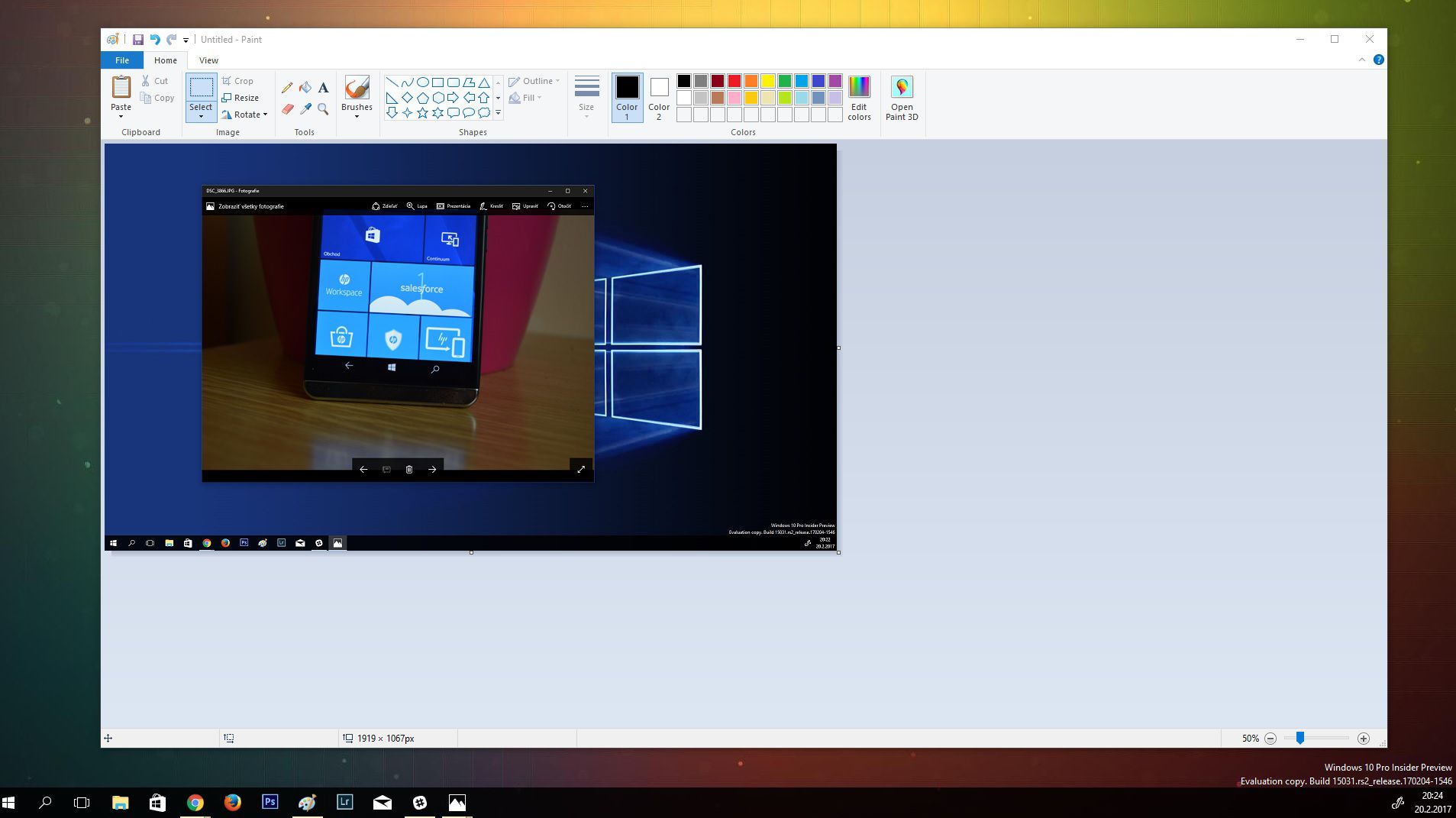
Task: Click the Brushes tool icon
Action: coord(357,87)
